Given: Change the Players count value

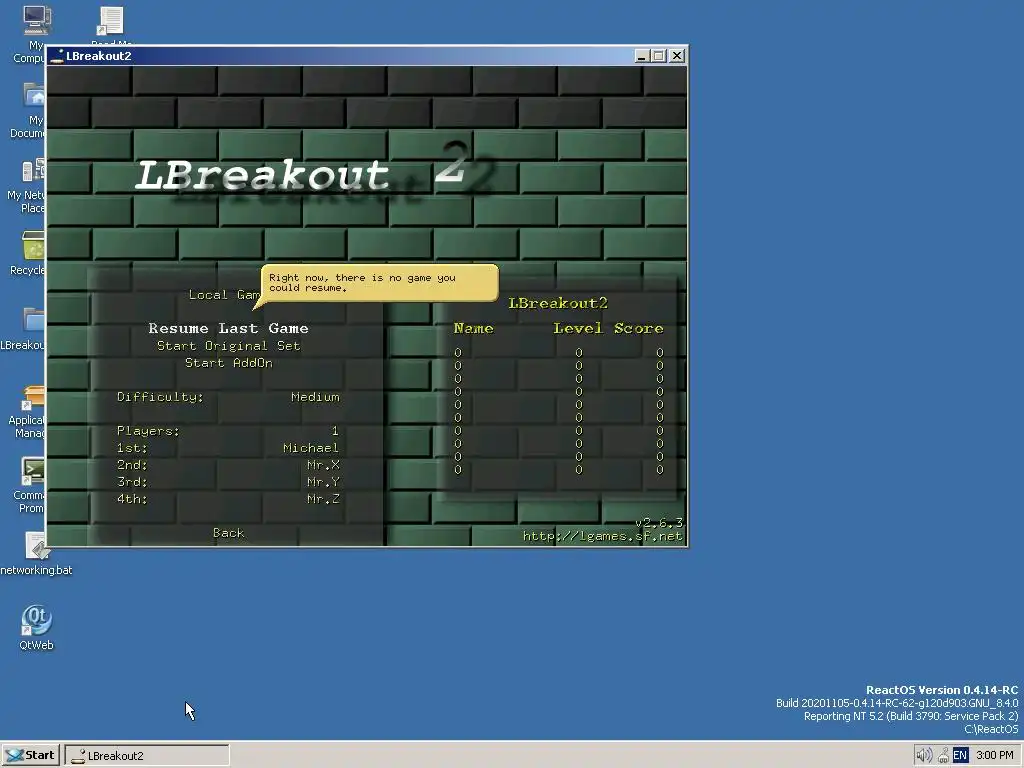Looking at the screenshot, I should [228, 431].
